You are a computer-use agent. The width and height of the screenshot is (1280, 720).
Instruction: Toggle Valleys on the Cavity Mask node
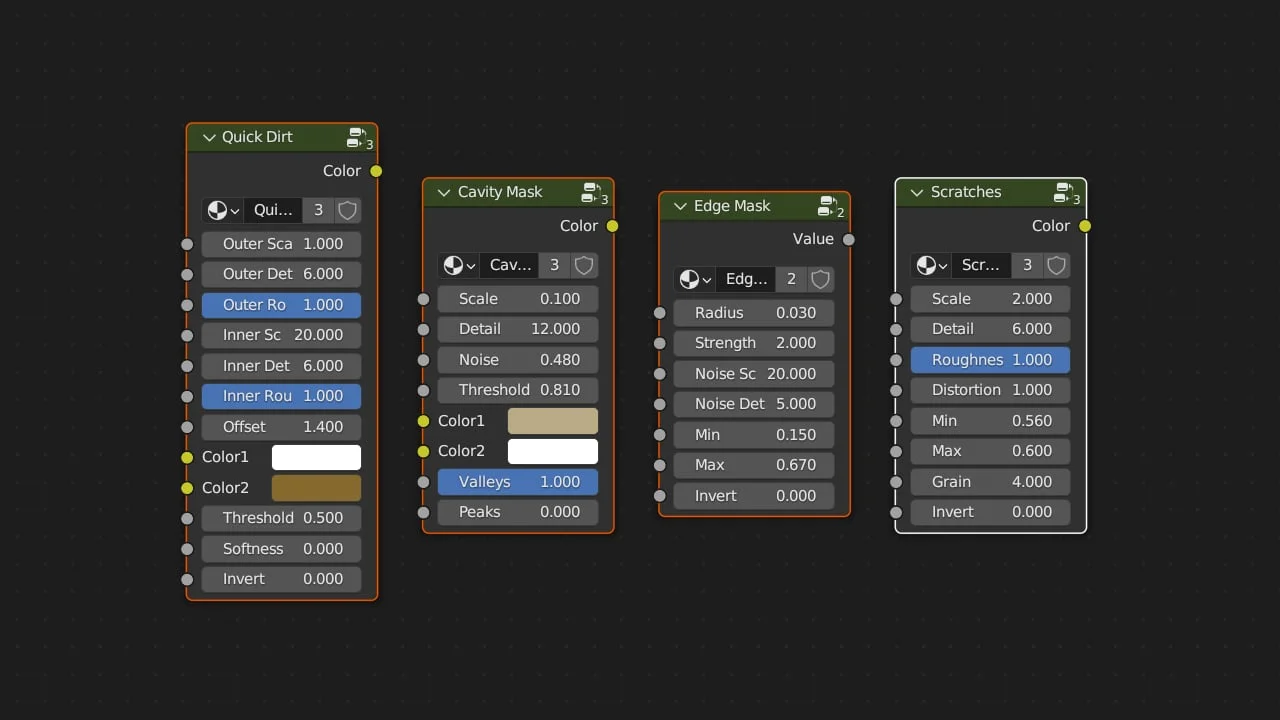tap(517, 481)
